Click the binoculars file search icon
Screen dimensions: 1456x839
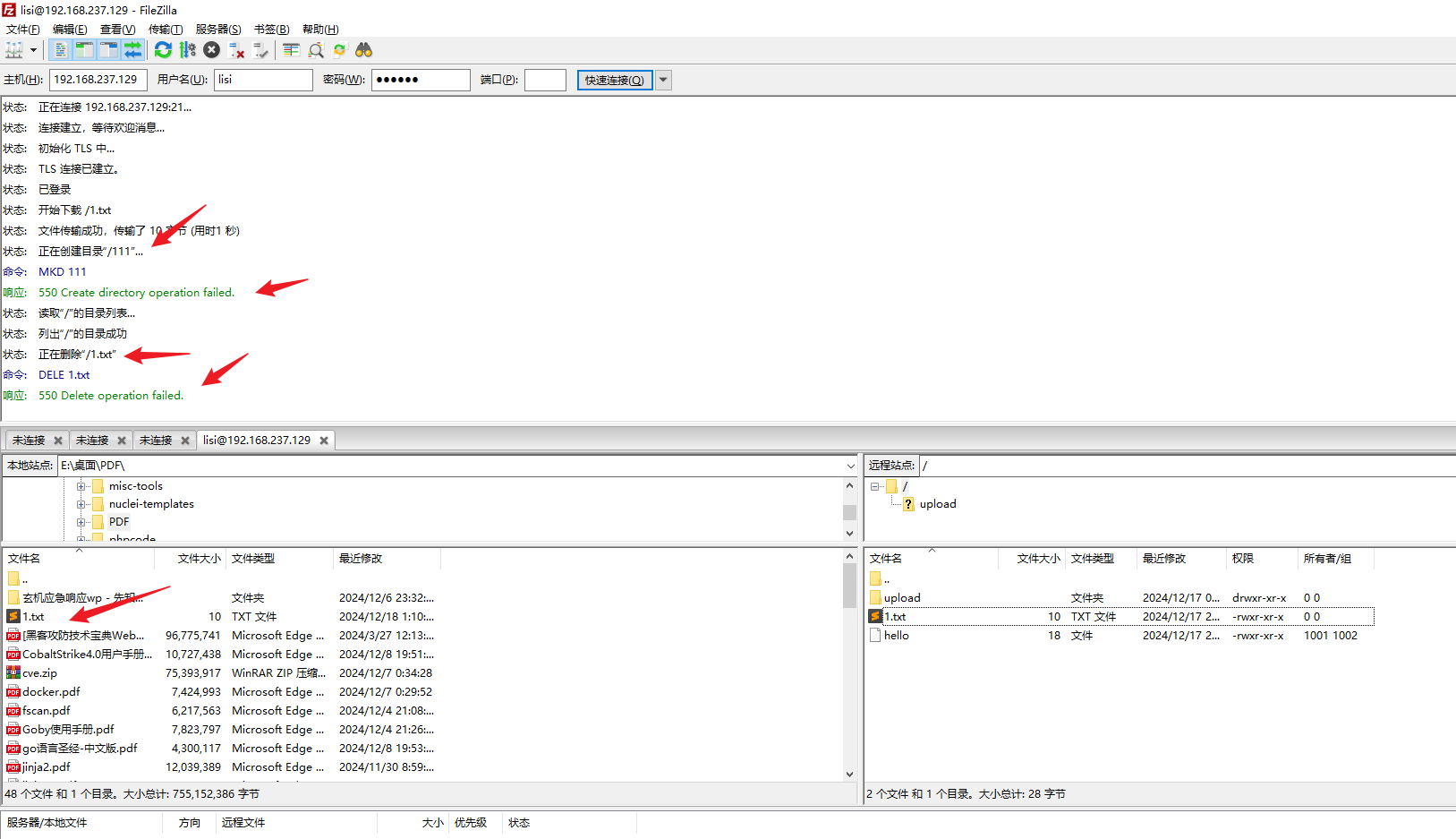363,50
